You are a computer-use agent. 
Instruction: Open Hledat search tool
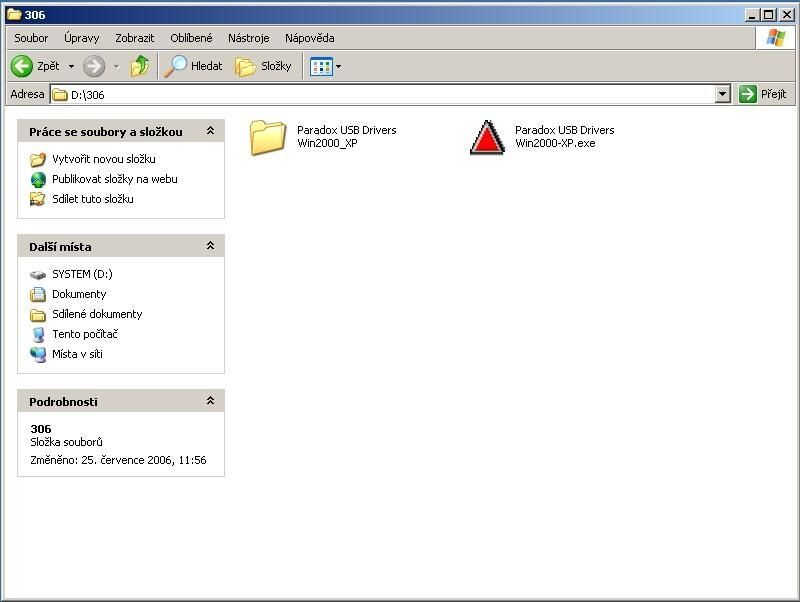194,66
